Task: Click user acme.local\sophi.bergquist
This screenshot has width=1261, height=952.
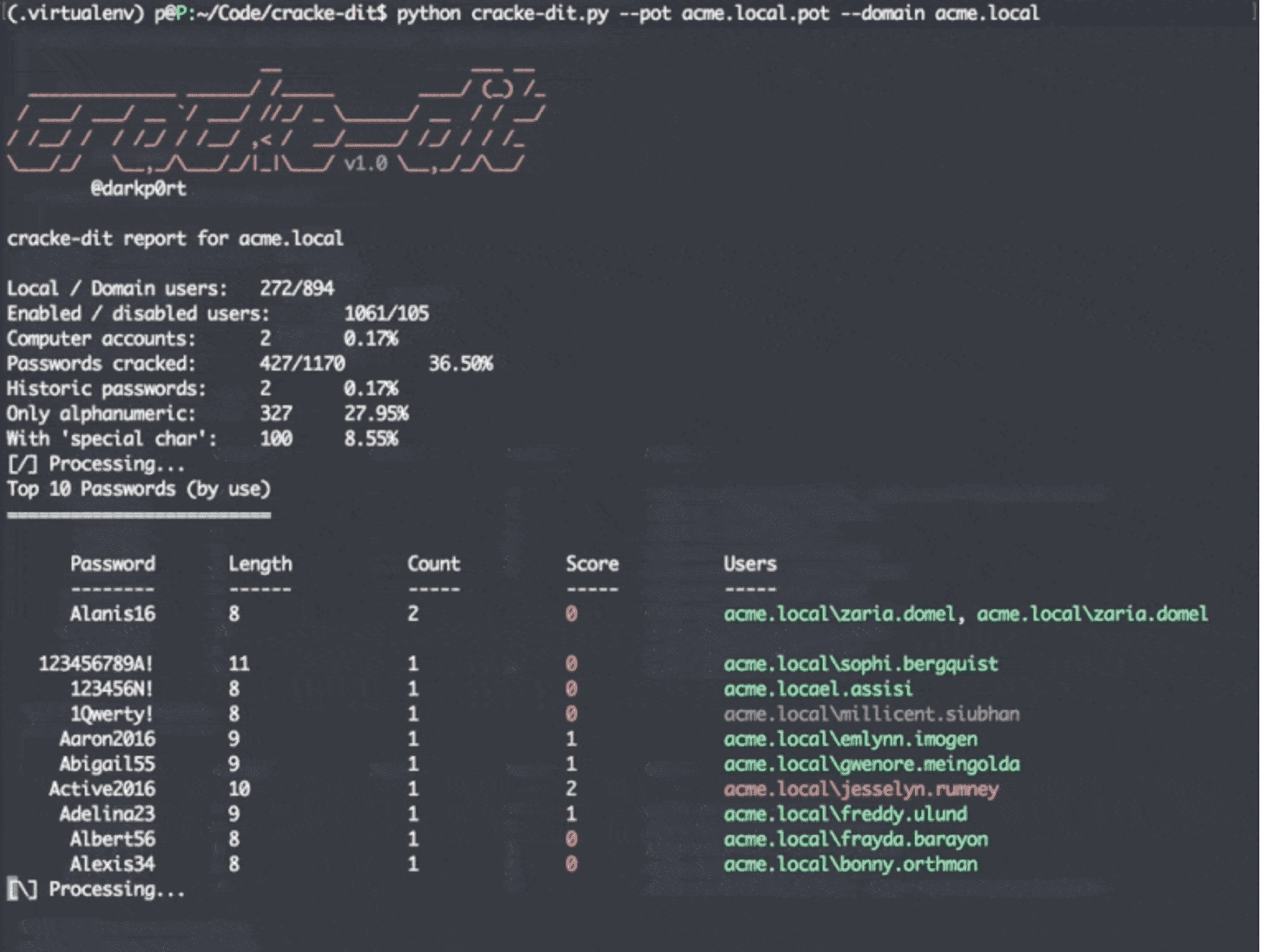Action: point(861,665)
